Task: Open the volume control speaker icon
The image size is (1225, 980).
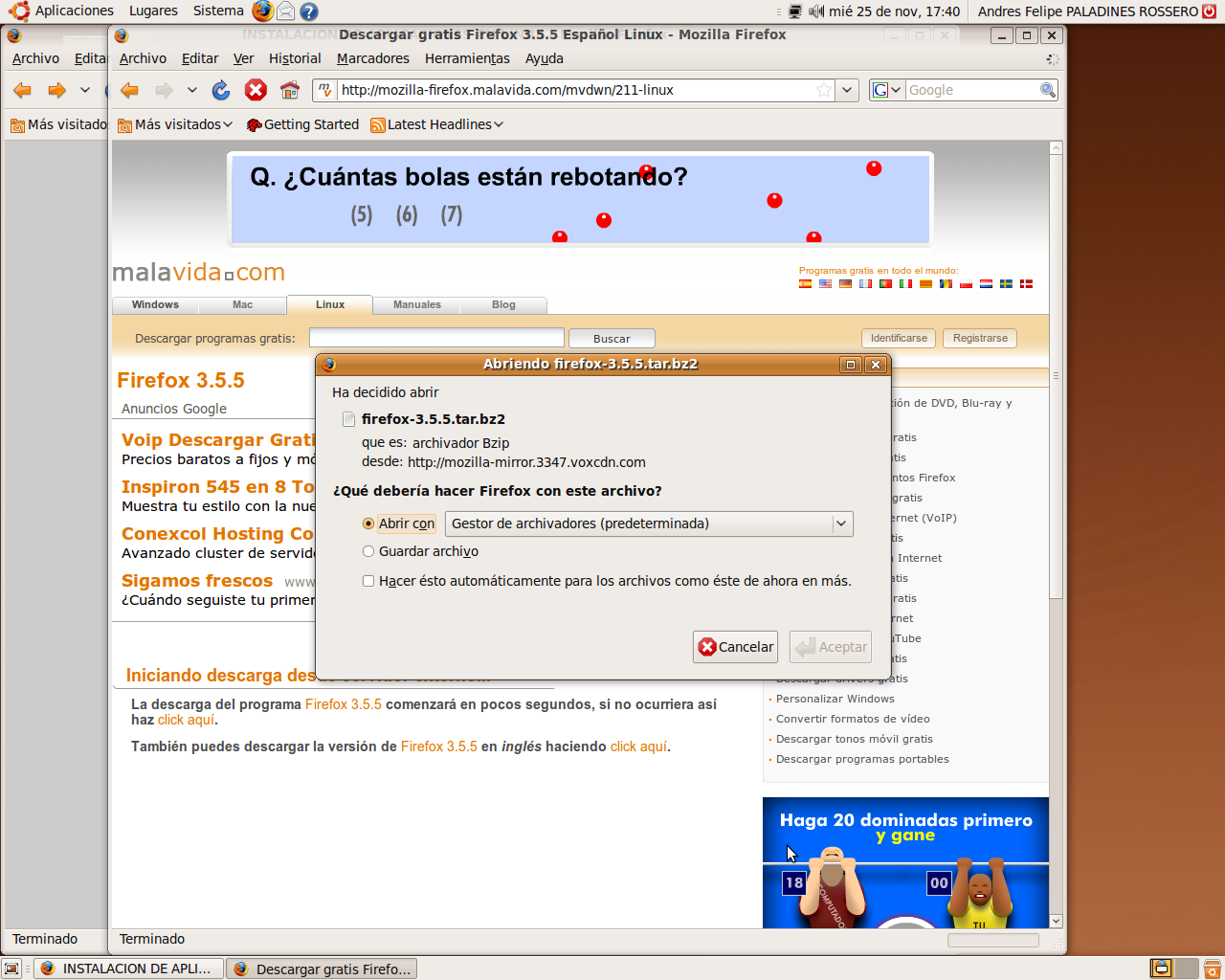Action: [816, 11]
